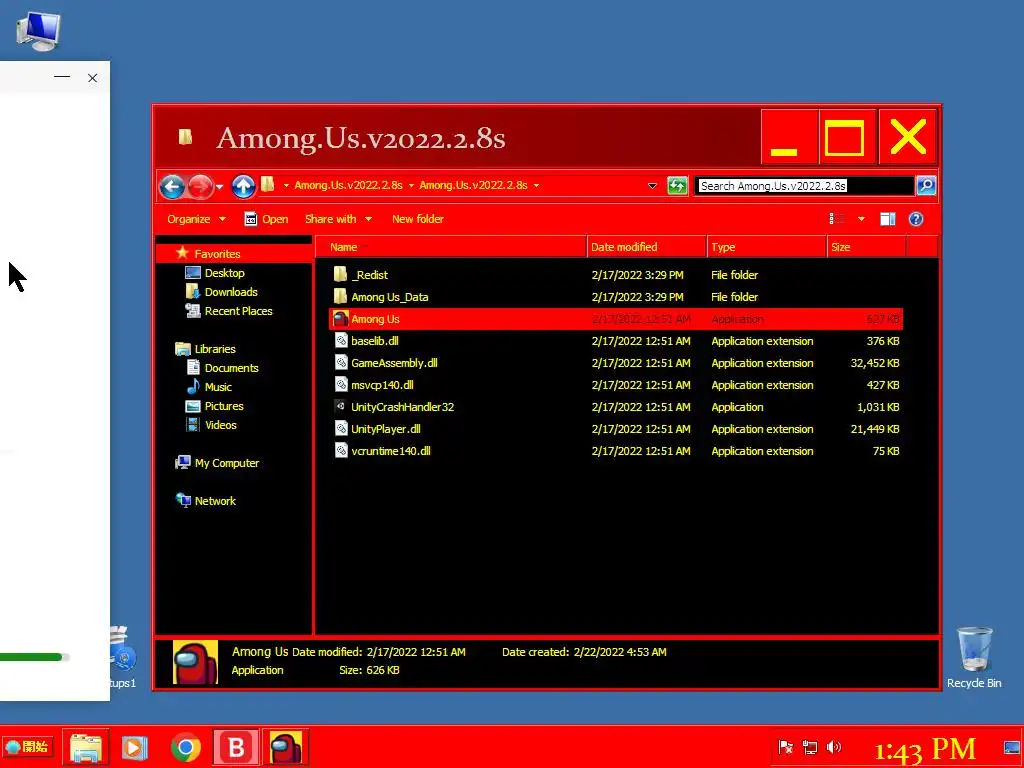
Task: Sort by the Size column header
Action: click(867, 247)
